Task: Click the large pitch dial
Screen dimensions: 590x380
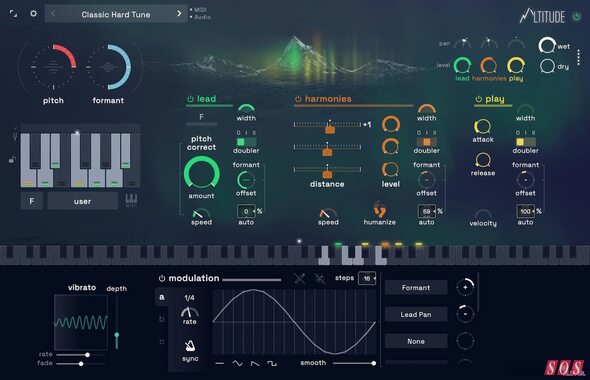Action: (x=53, y=67)
